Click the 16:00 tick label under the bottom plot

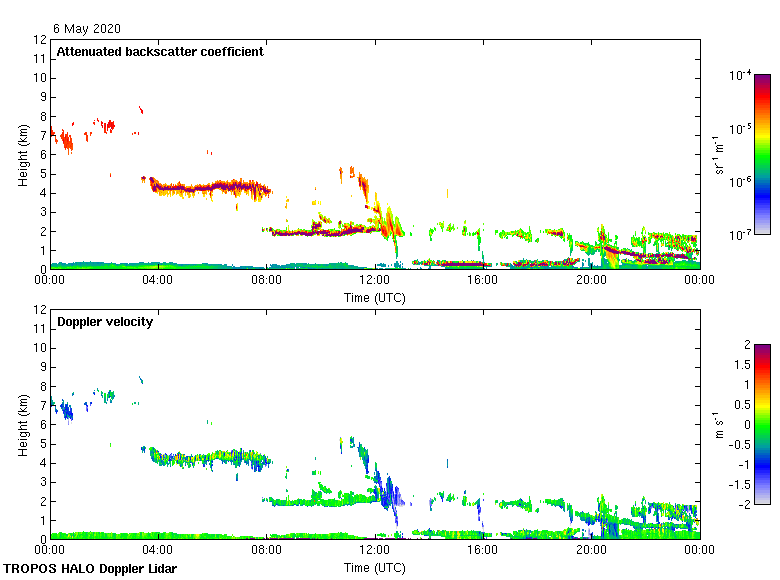(x=483, y=551)
